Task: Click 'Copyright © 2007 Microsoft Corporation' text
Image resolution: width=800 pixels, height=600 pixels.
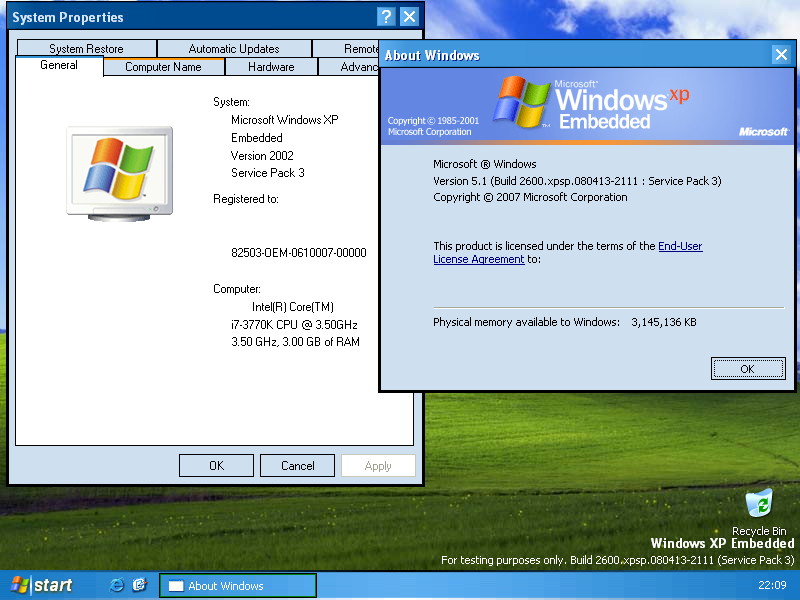Action: [530, 197]
